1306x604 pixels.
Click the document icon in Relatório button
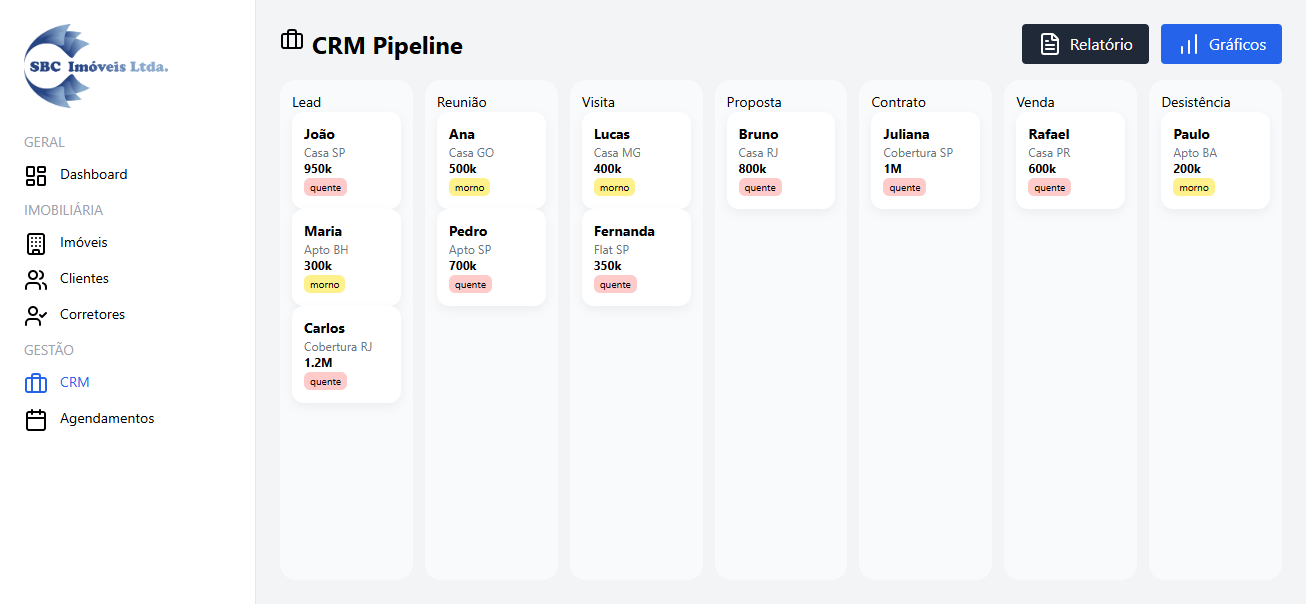click(x=1050, y=44)
